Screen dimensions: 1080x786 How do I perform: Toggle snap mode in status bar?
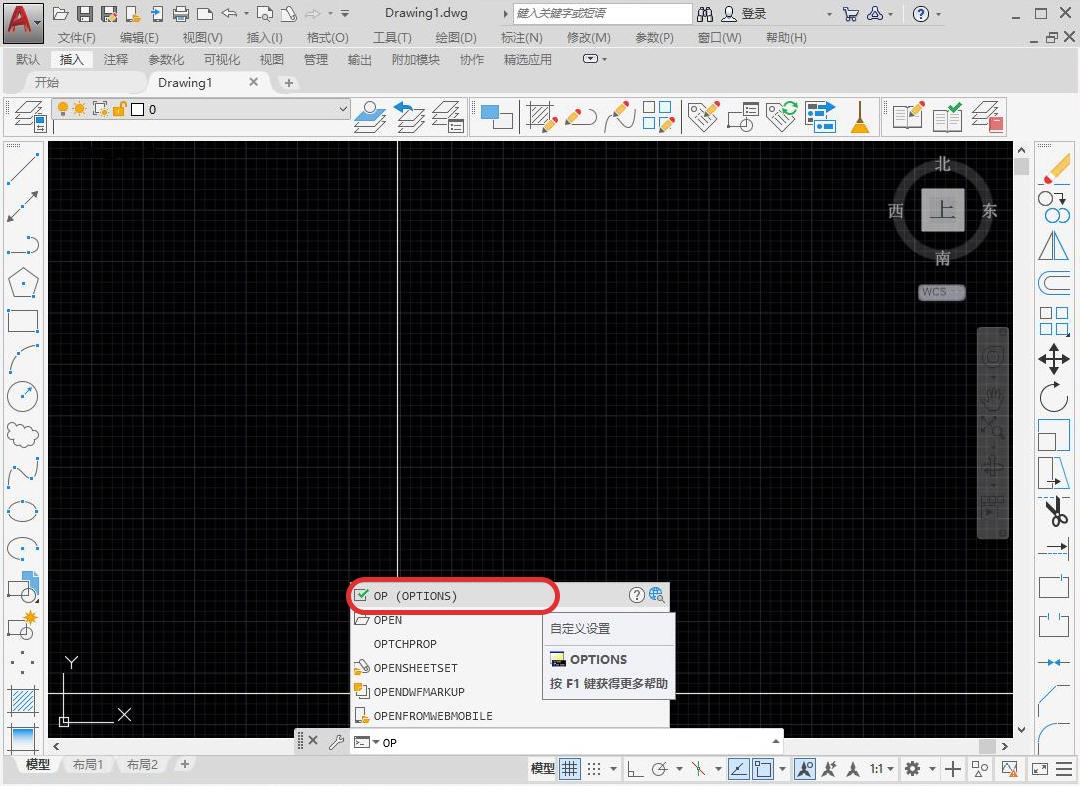click(594, 769)
